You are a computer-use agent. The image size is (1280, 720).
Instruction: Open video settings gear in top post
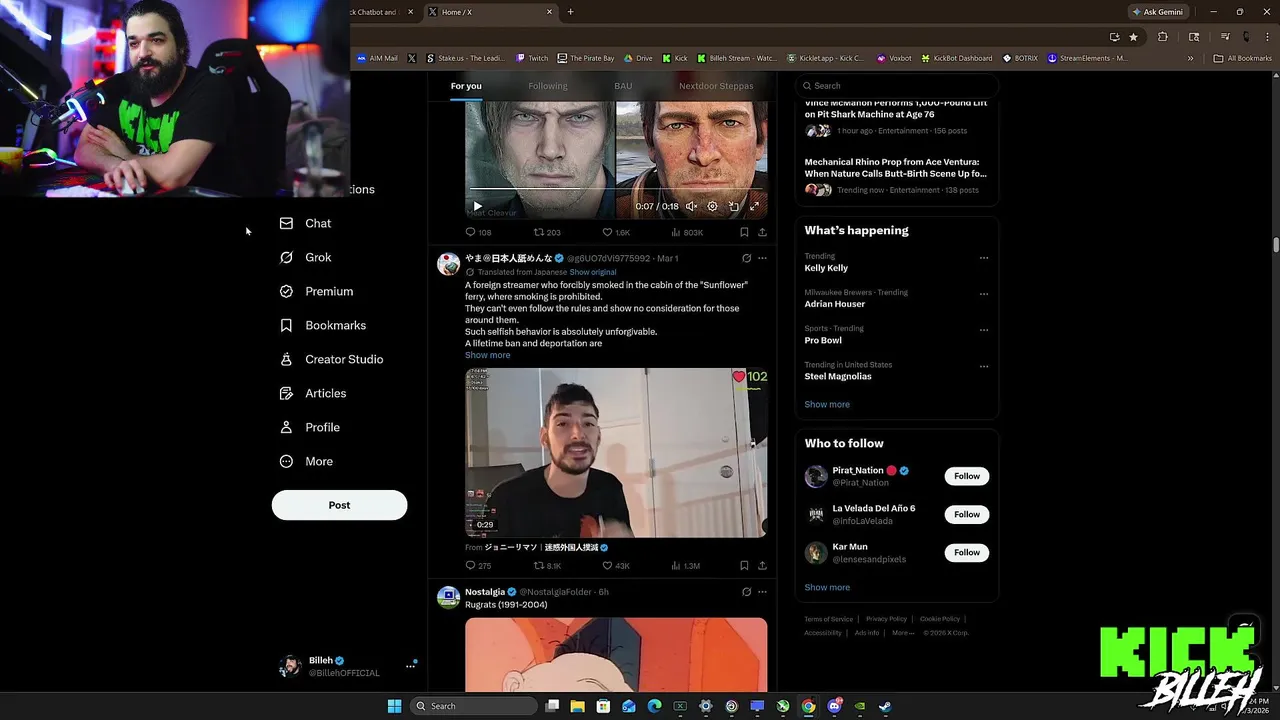(x=712, y=206)
